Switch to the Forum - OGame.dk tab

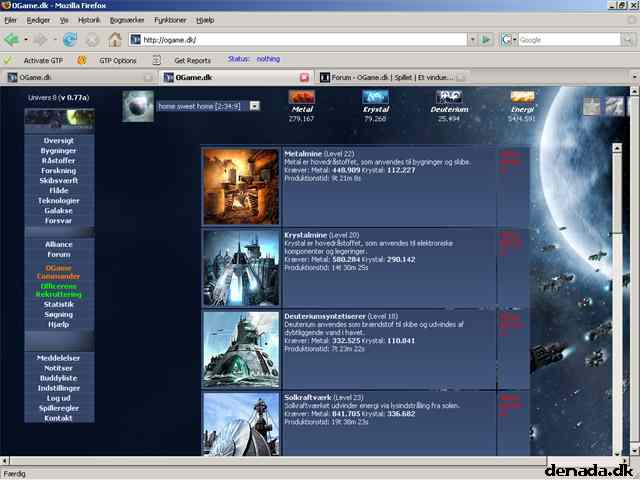pyautogui.click(x=392, y=77)
